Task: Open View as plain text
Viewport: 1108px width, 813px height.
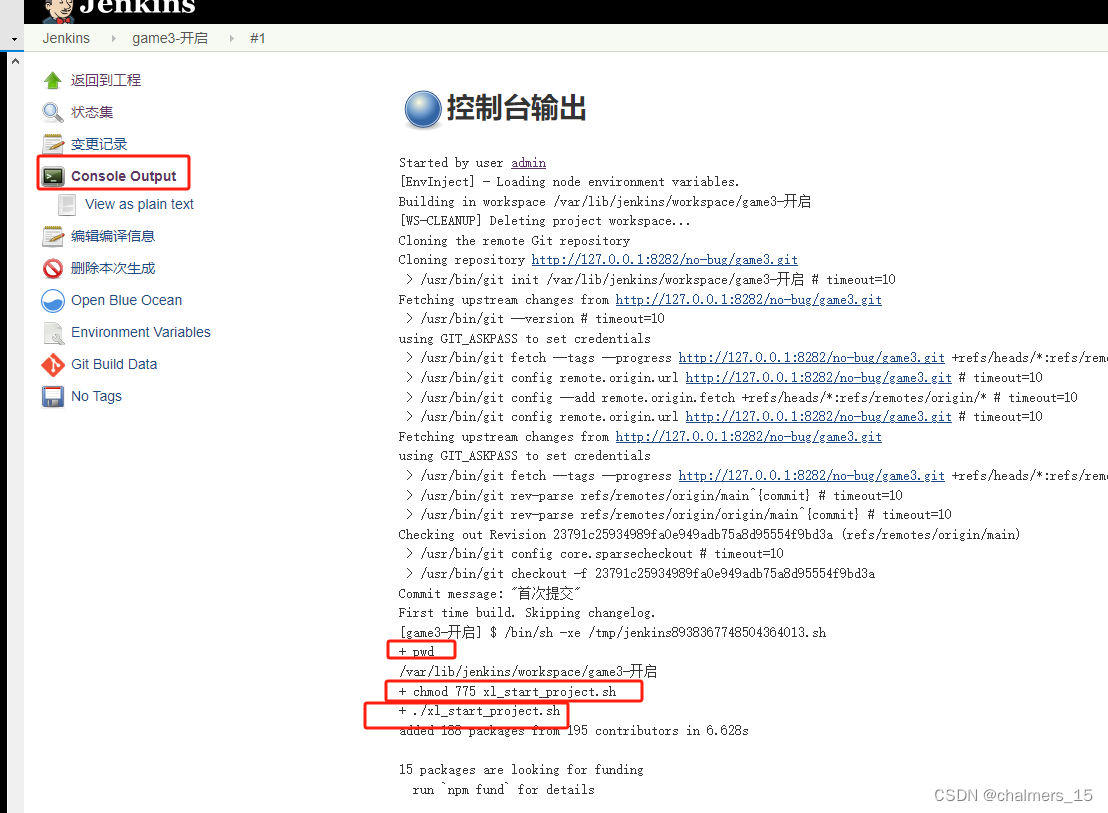Action: click(139, 204)
